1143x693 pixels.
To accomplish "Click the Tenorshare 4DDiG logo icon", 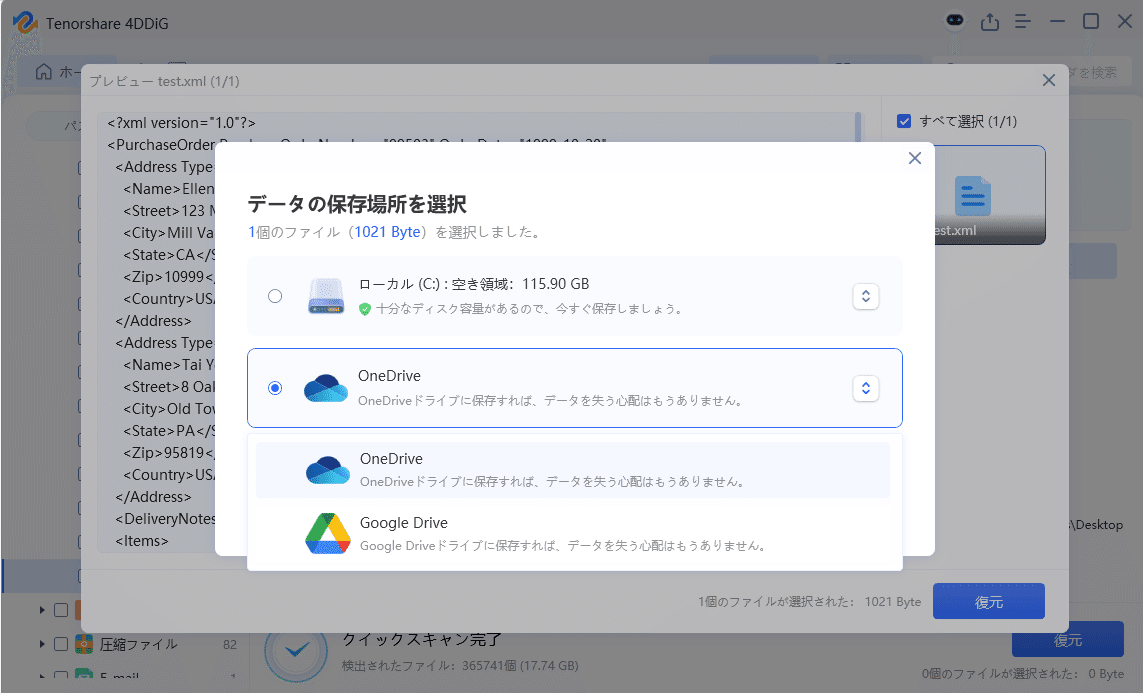I will point(25,21).
